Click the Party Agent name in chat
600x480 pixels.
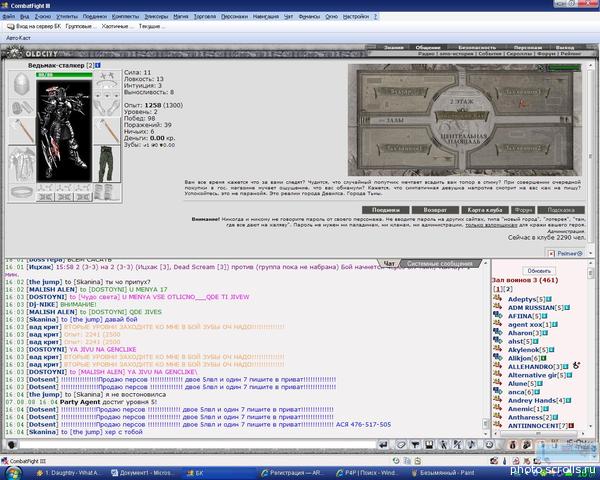tap(80, 402)
